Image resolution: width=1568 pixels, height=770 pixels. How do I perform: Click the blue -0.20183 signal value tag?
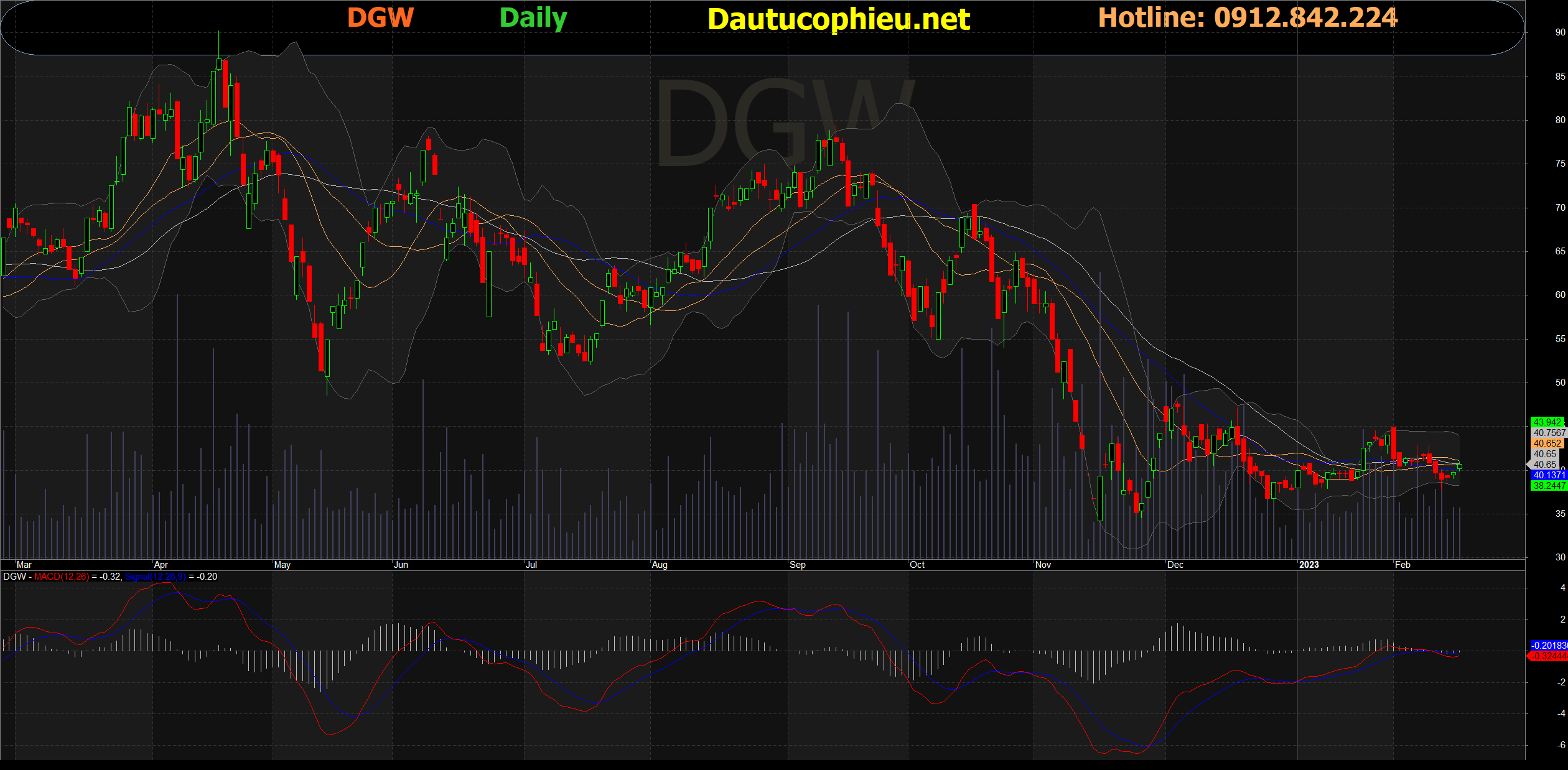pos(1549,646)
